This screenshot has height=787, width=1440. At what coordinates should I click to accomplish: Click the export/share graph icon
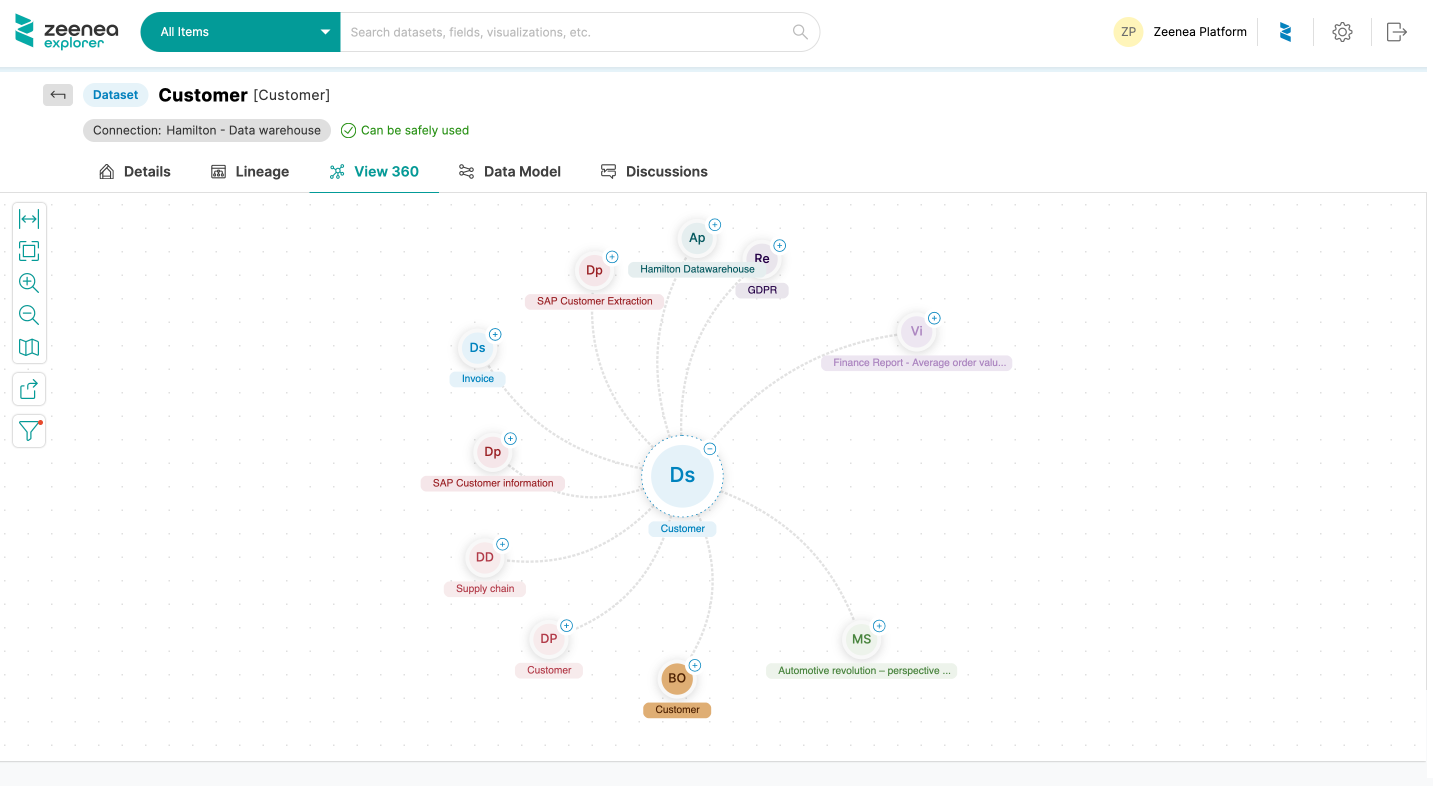pyautogui.click(x=29, y=388)
